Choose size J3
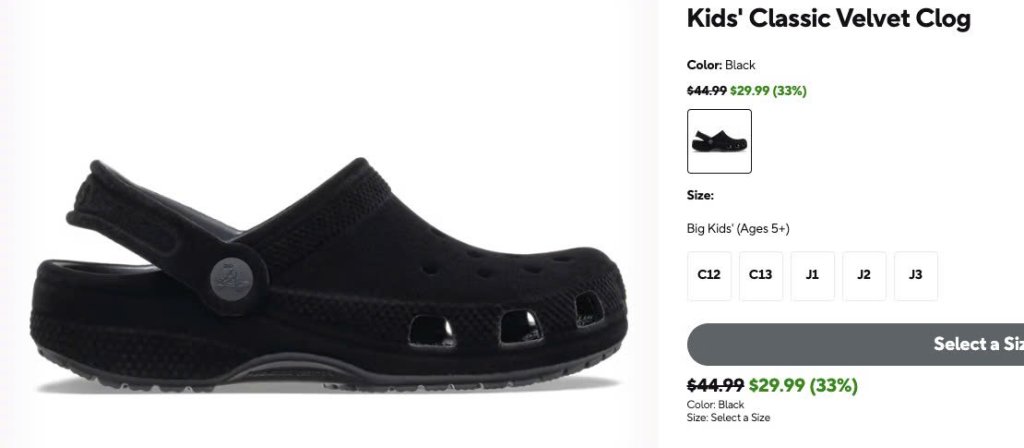Image resolution: width=1024 pixels, height=448 pixels. pyautogui.click(x=916, y=276)
